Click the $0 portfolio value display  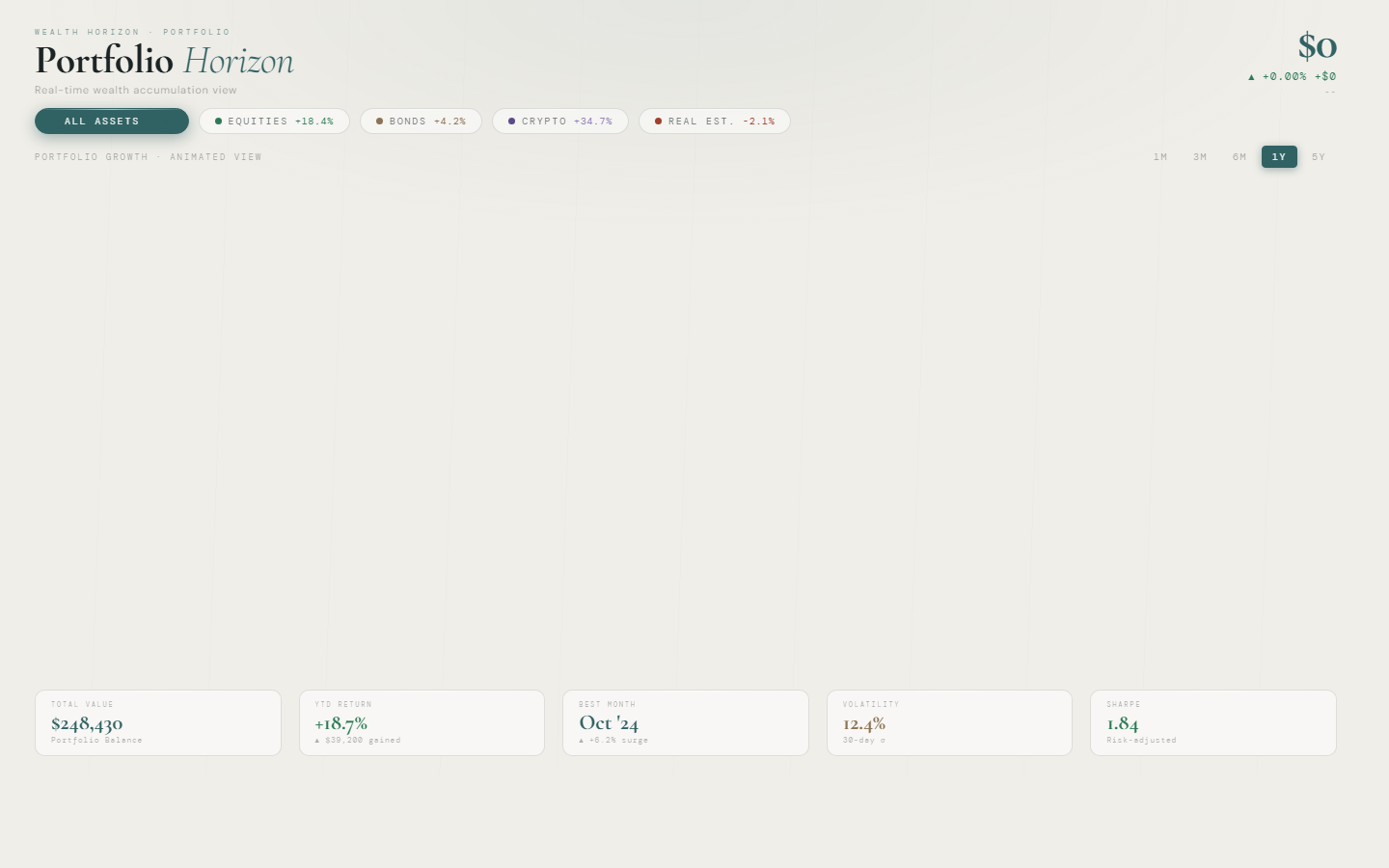click(1317, 46)
